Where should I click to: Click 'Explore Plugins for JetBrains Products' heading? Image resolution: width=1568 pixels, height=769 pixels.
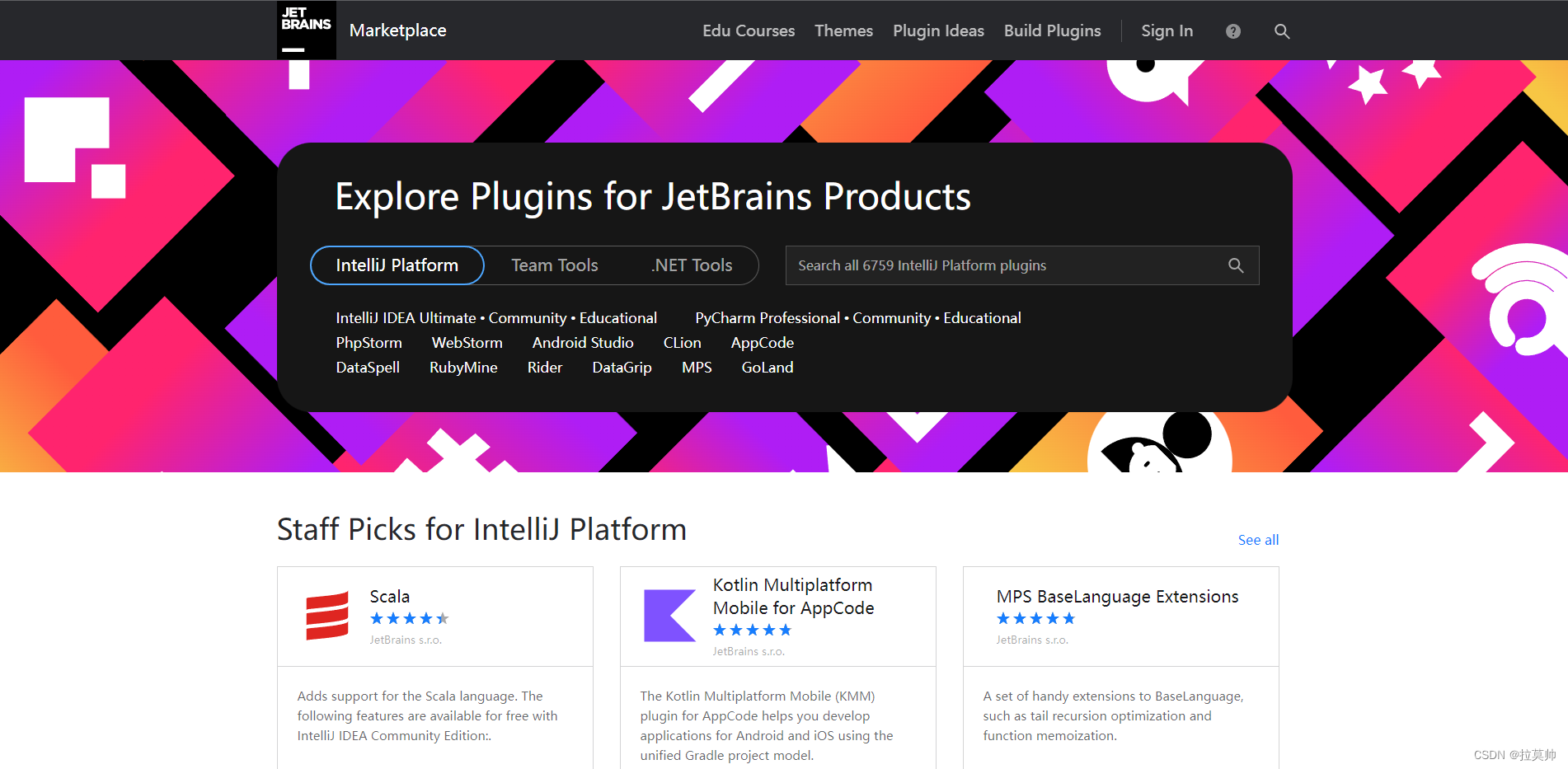[653, 197]
